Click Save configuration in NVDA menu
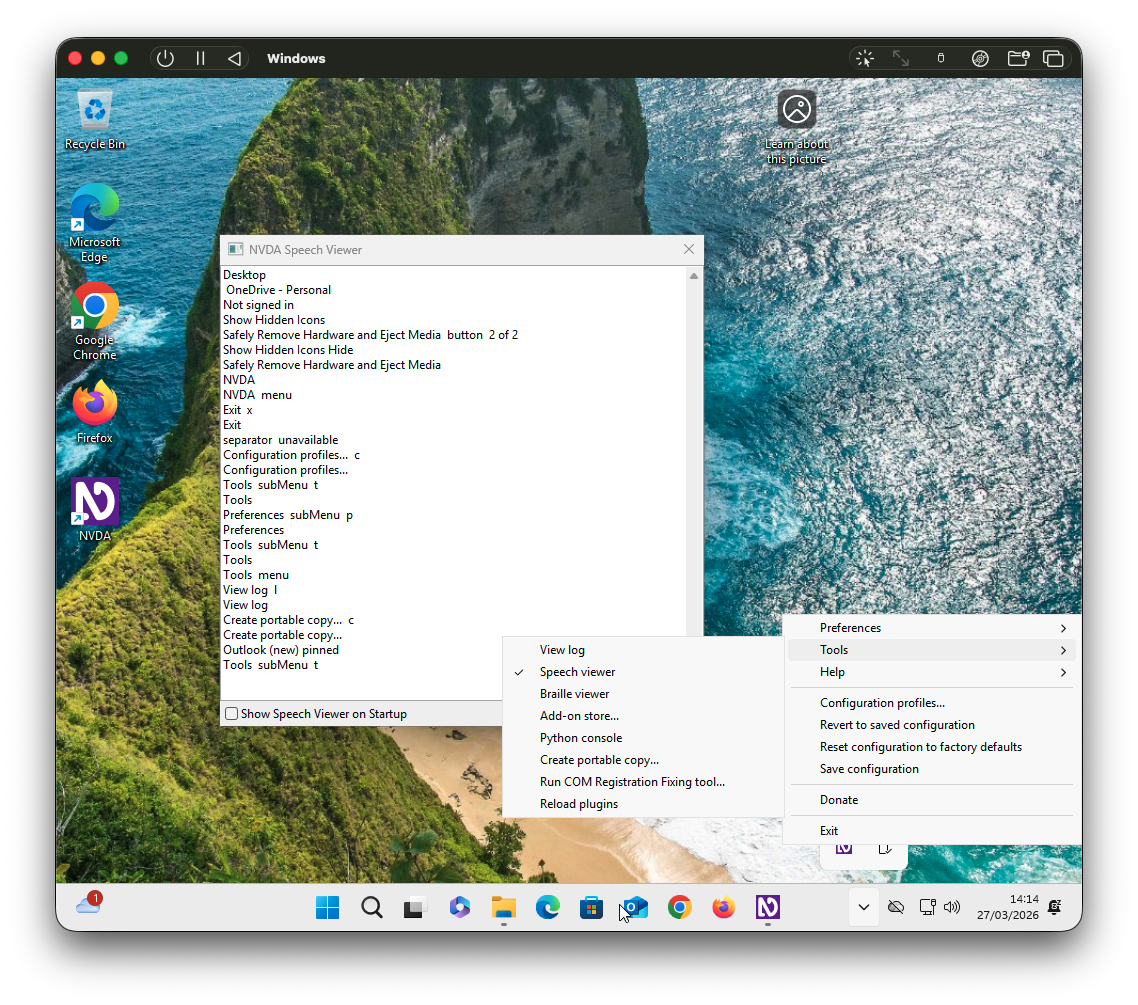Image resolution: width=1138 pixels, height=1005 pixels. point(869,769)
